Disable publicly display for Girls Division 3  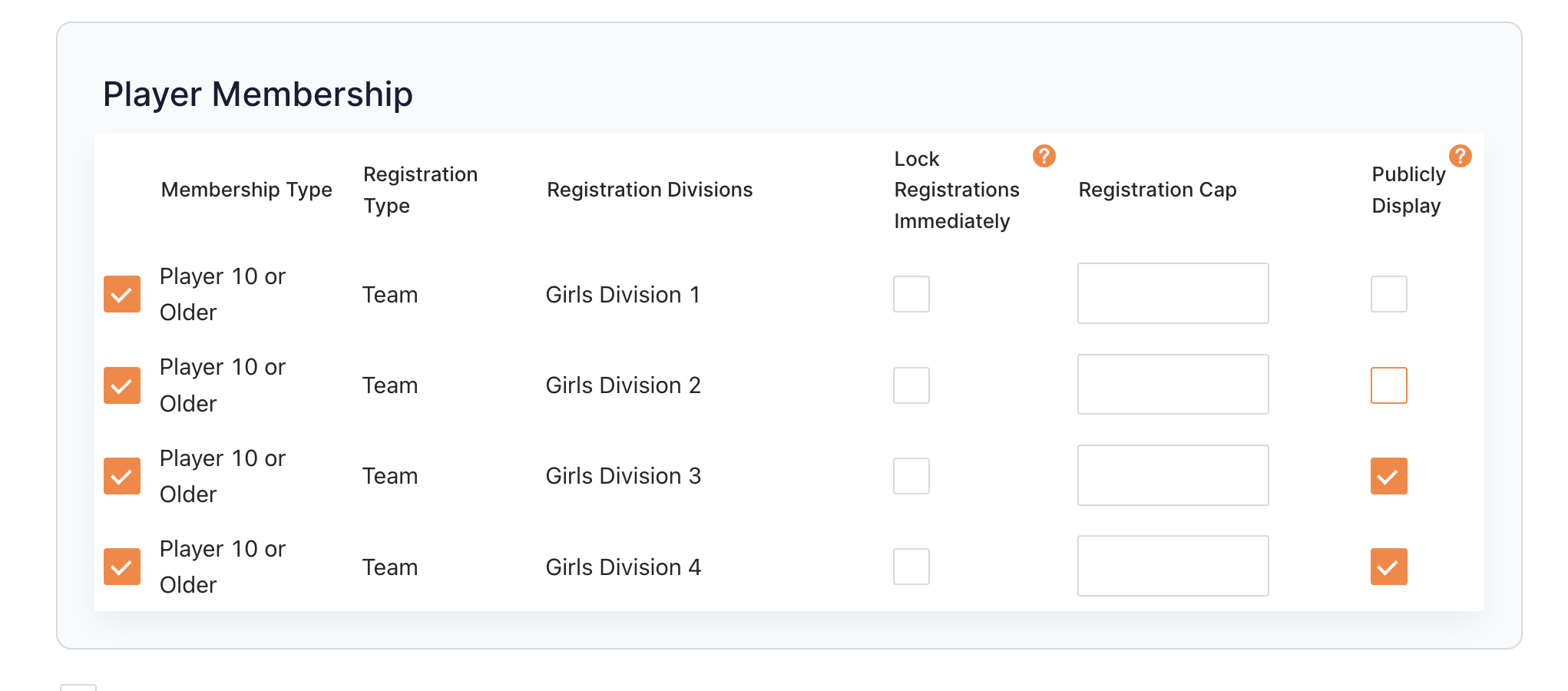coord(1389,476)
